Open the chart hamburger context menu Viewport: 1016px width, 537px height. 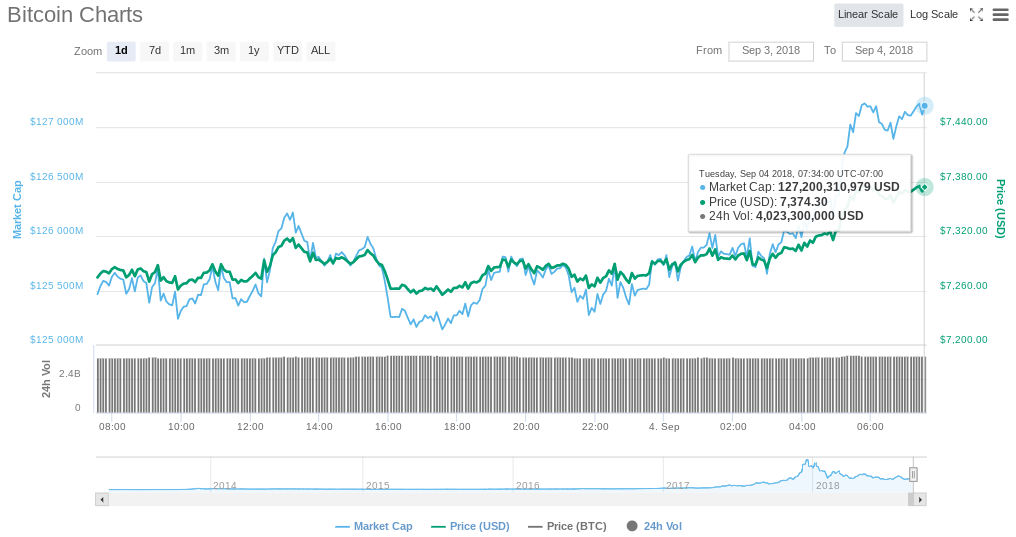pyautogui.click(x=1001, y=14)
